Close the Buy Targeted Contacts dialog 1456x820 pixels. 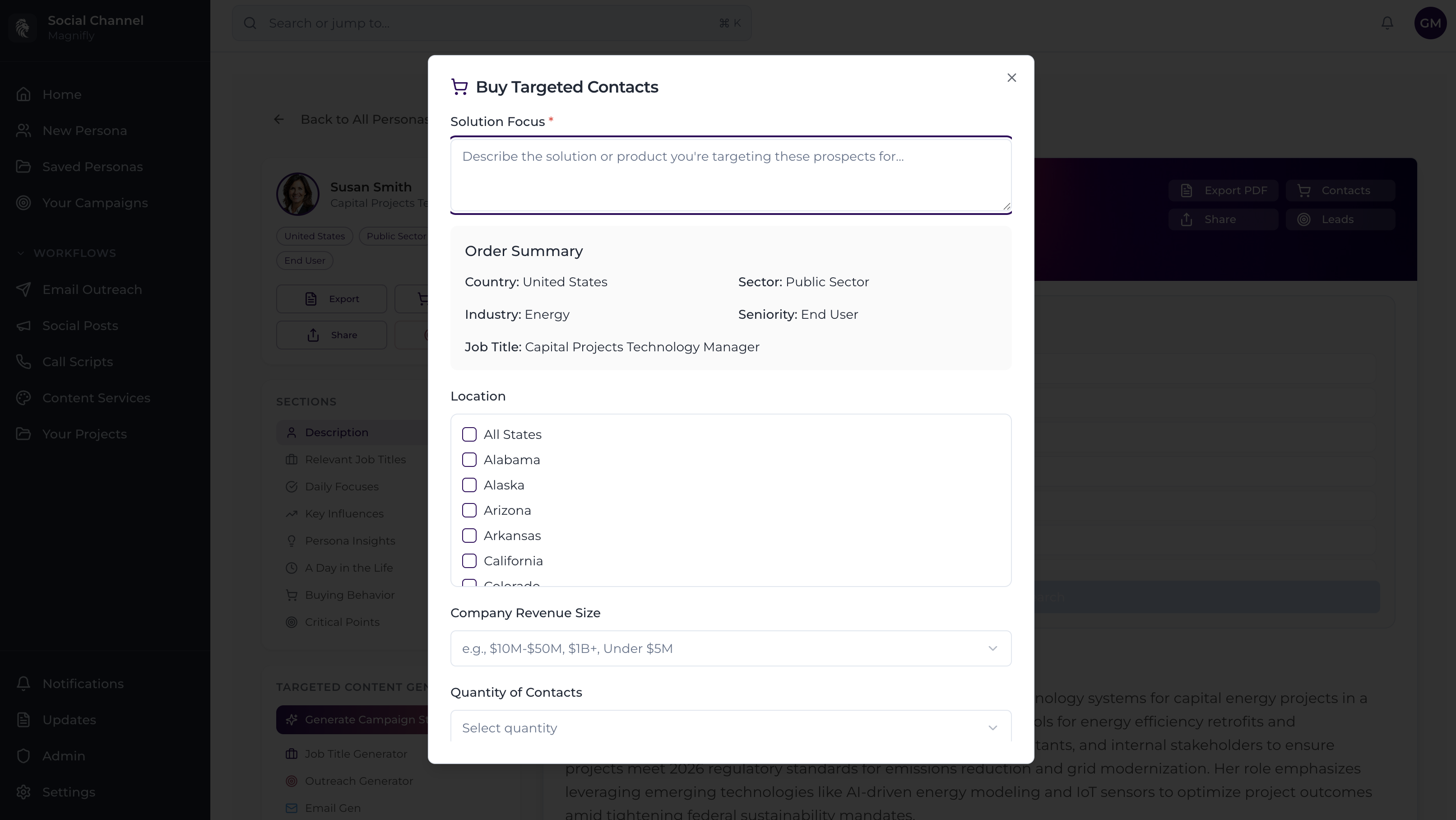point(1011,78)
